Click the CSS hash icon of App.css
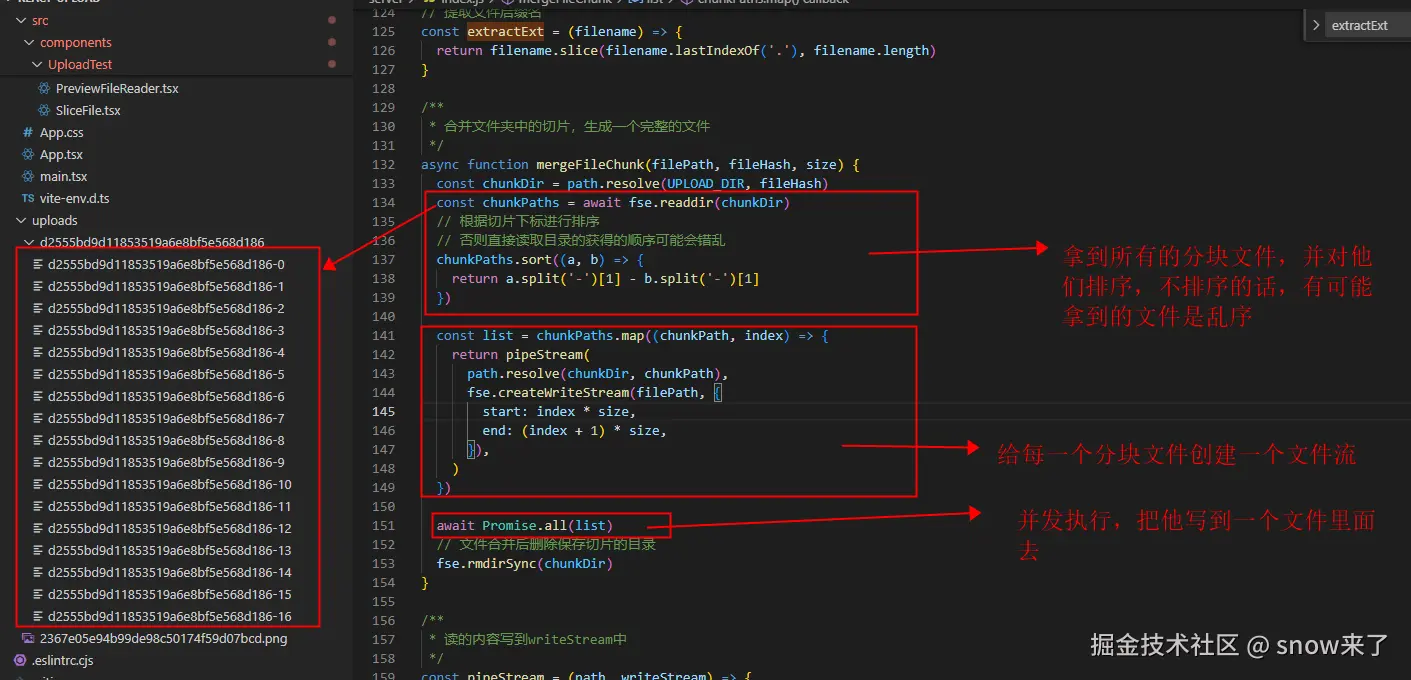The width and height of the screenshot is (1411, 680). pyautogui.click(x=28, y=132)
